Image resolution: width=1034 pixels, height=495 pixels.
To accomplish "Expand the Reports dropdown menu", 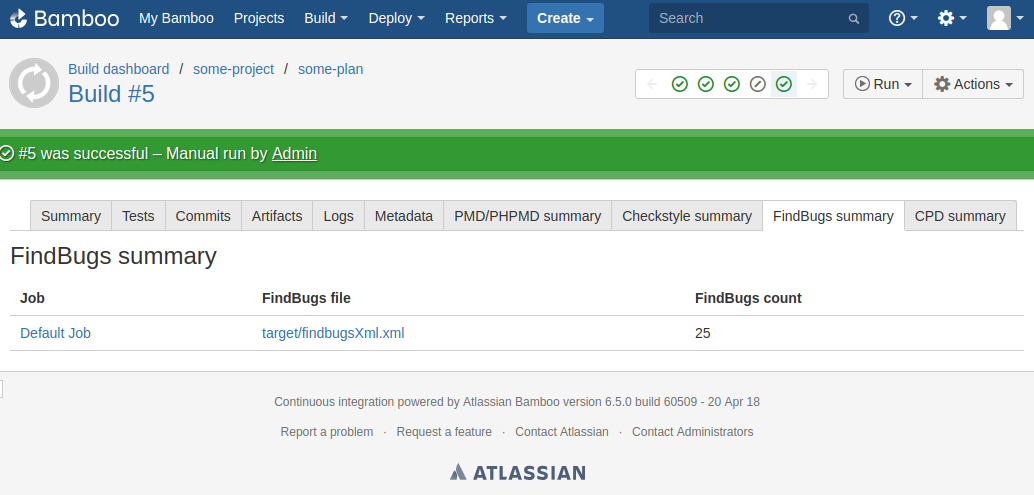I will (475, 18).
